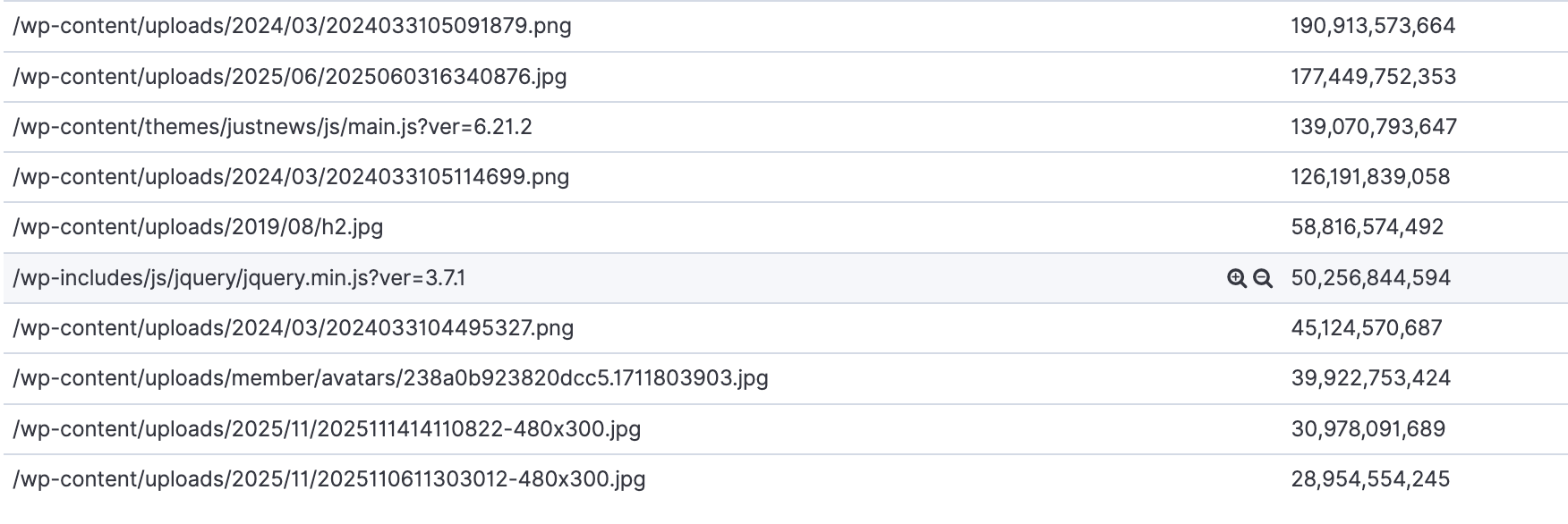Click the 28,954,554,245 value at the bottom

(x=1368, y=478)
